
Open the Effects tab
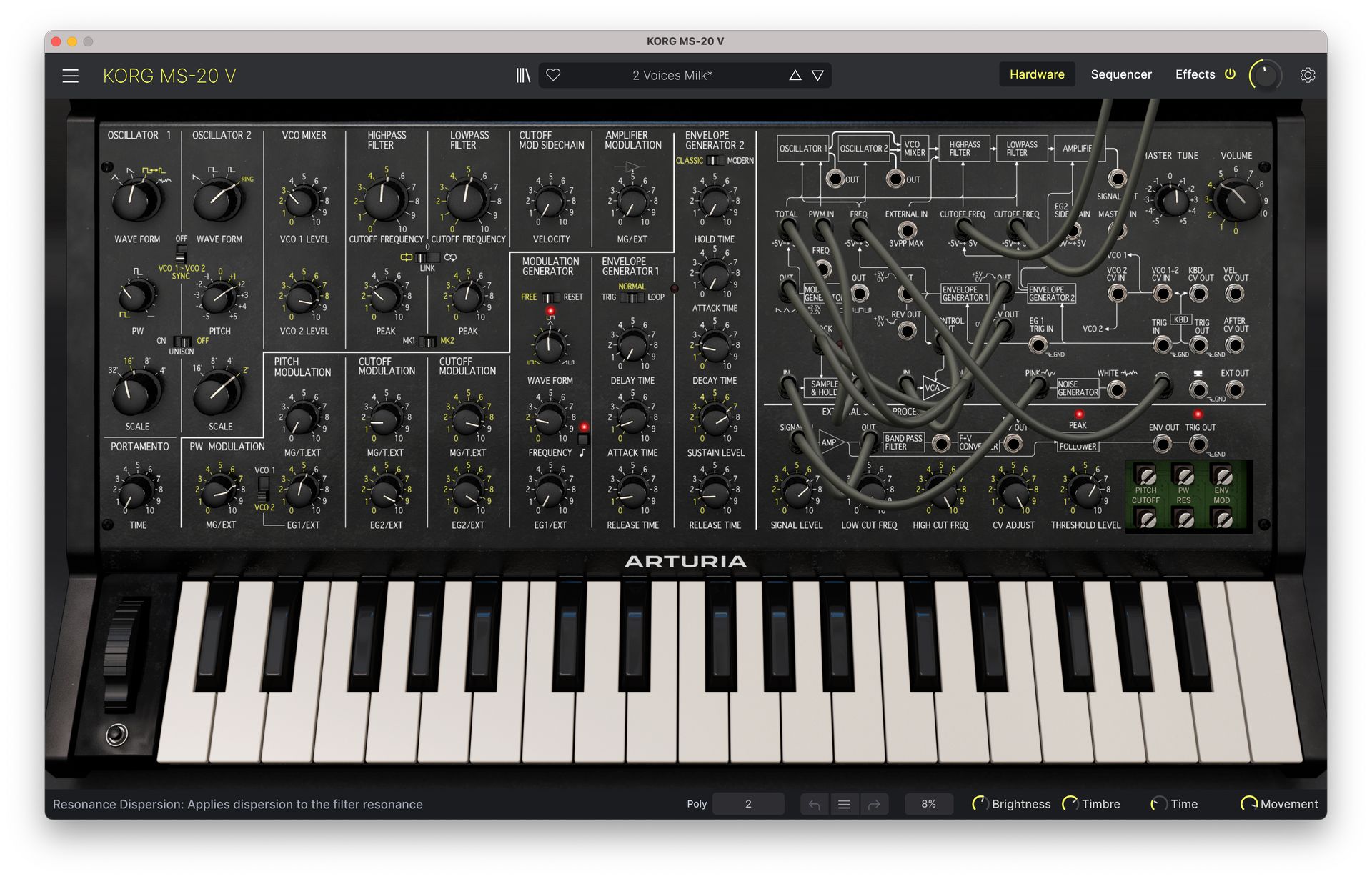pos(1195,74)
